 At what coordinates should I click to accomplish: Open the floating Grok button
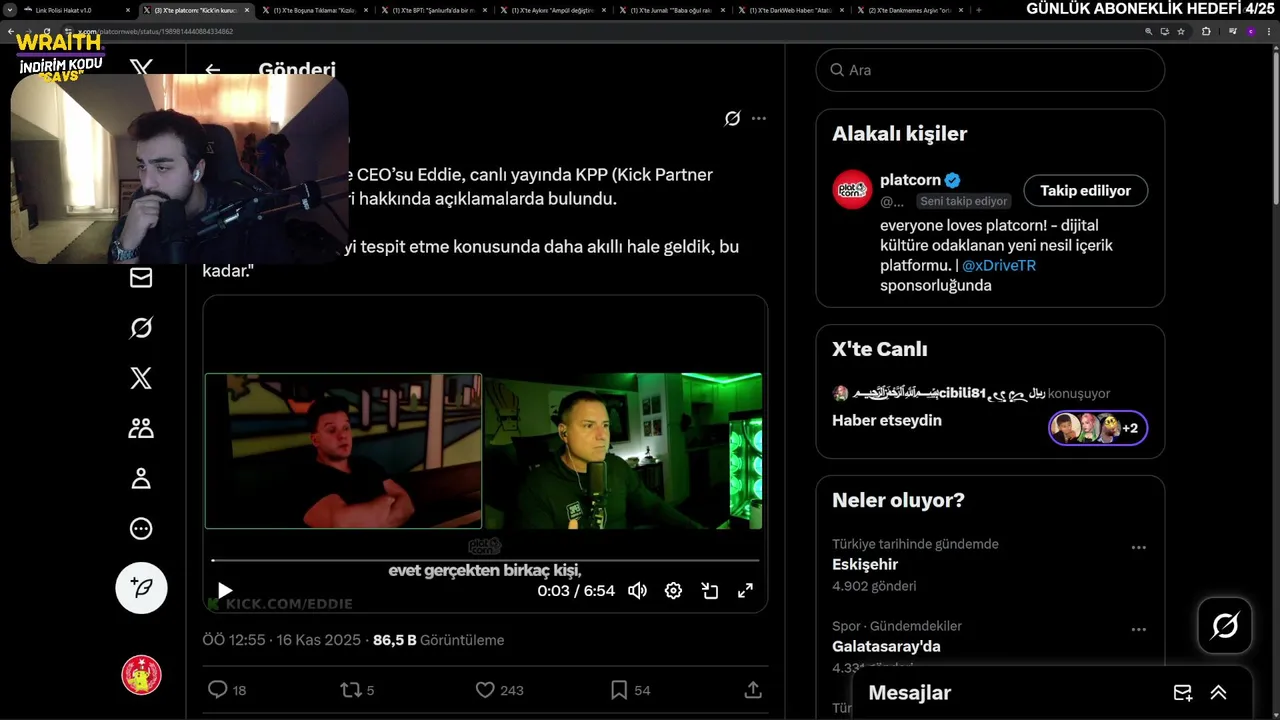(1225, 626)
